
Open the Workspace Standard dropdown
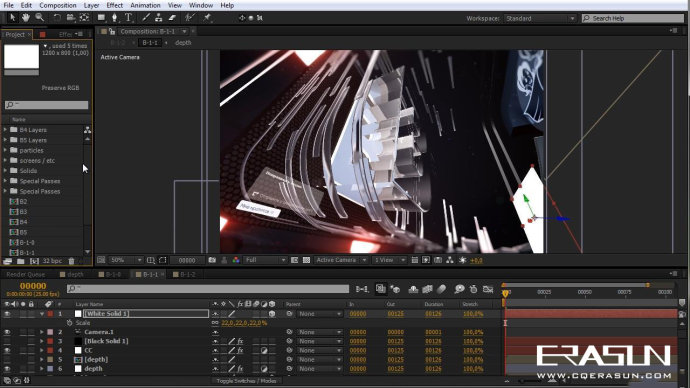click(x=540, y=18)
